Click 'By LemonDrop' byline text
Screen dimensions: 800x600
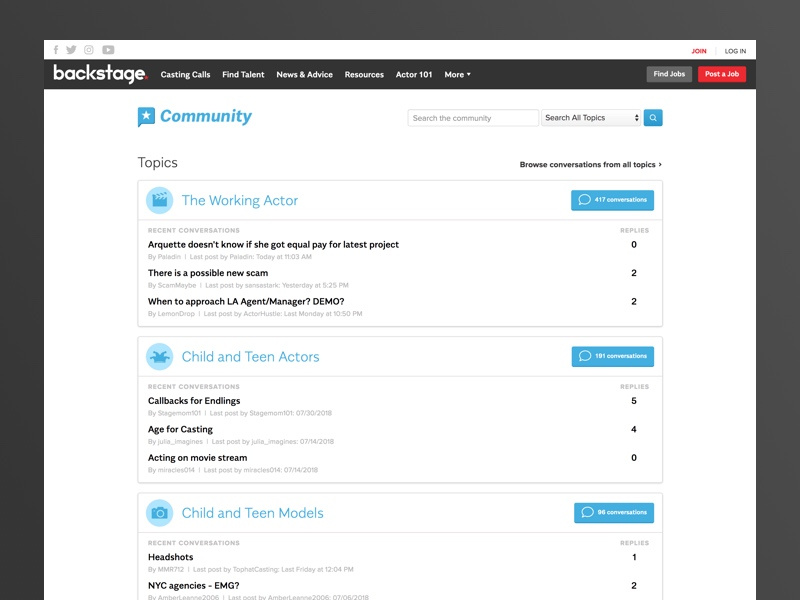tap(171, 314)
